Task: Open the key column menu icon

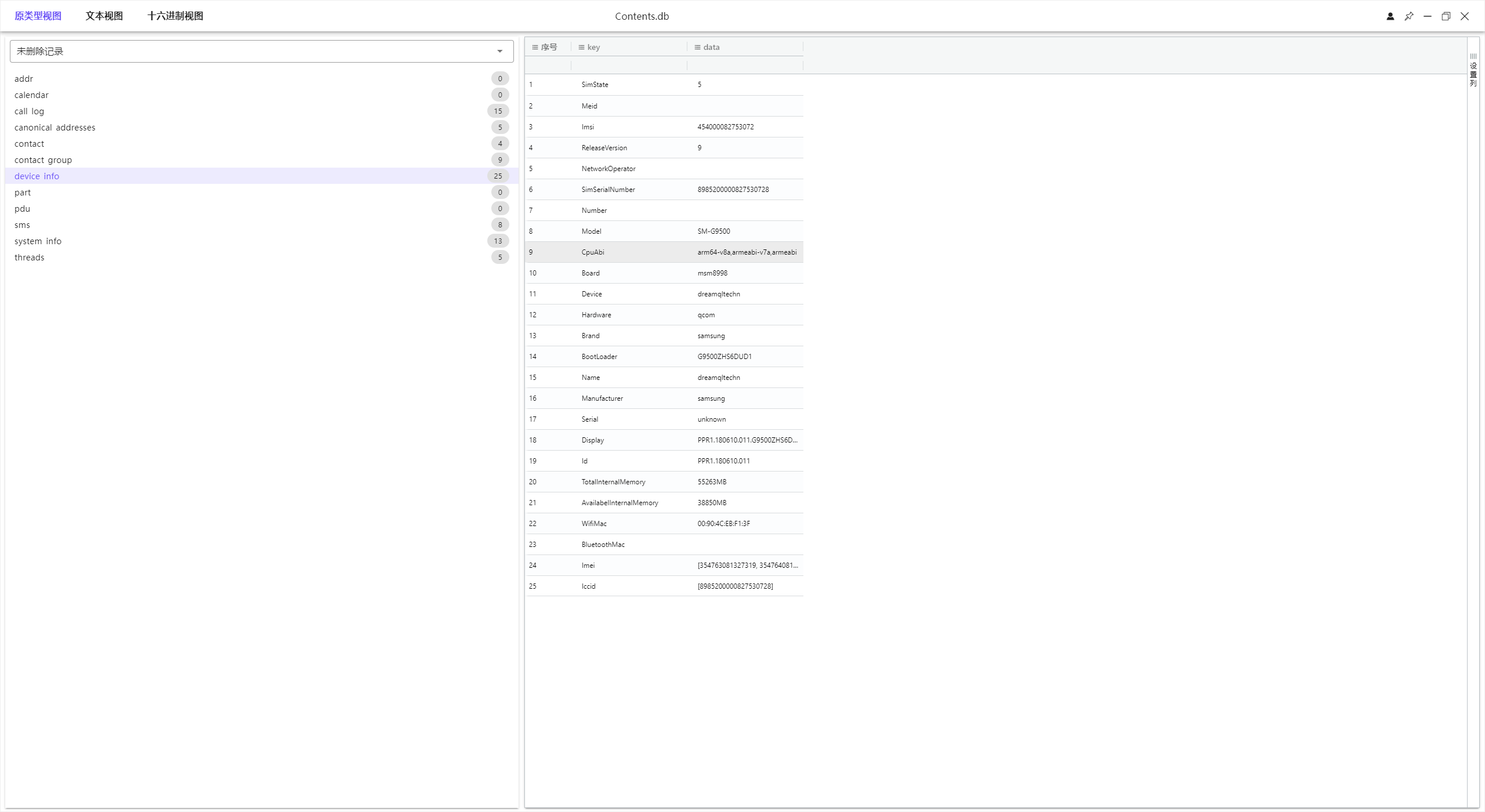Action: [x=581, y=48]
